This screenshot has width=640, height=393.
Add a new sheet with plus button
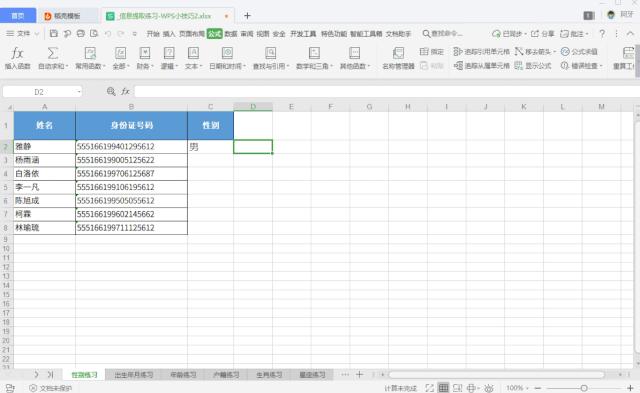360,374
